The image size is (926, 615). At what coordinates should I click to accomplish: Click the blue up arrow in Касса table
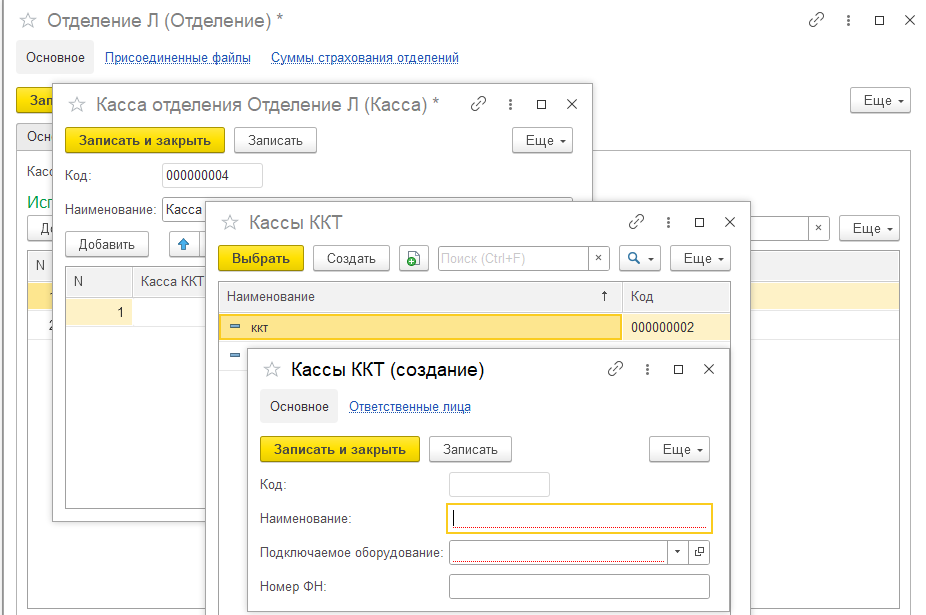click(183, 243)
